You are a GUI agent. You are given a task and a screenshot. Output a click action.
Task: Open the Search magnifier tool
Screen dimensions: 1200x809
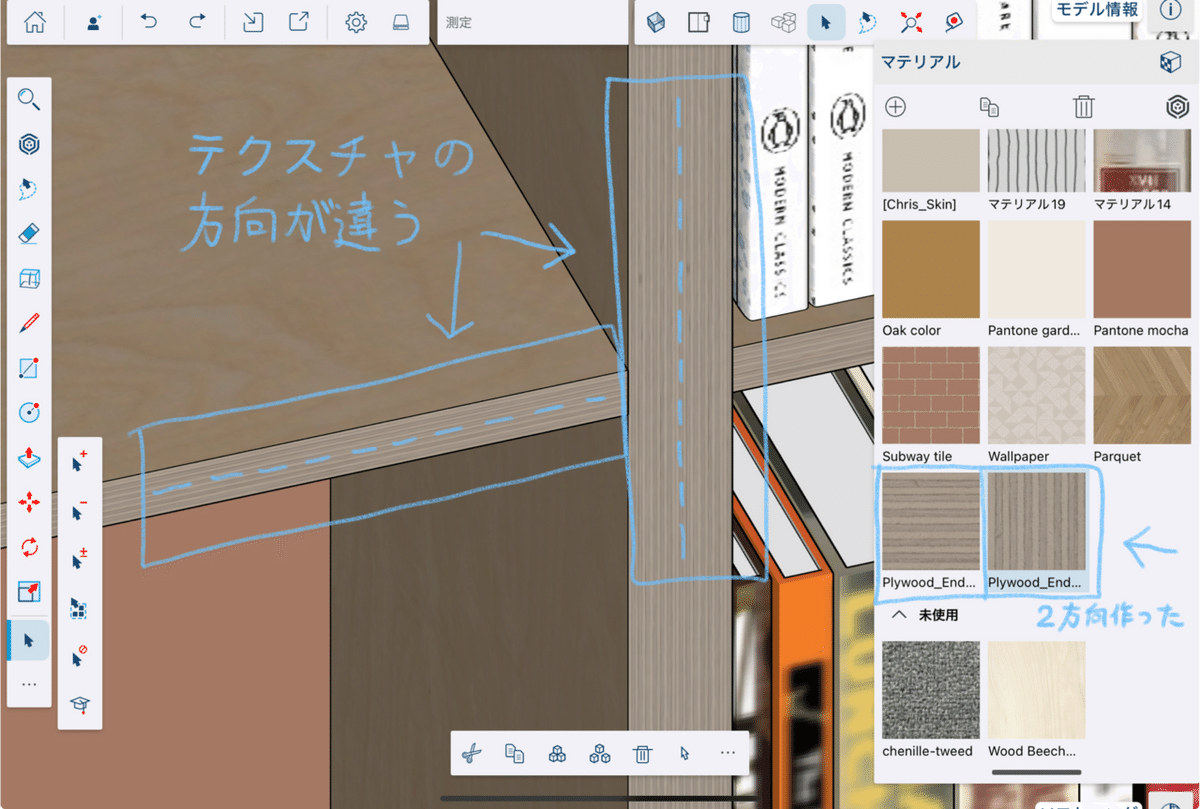pos(29,99)
